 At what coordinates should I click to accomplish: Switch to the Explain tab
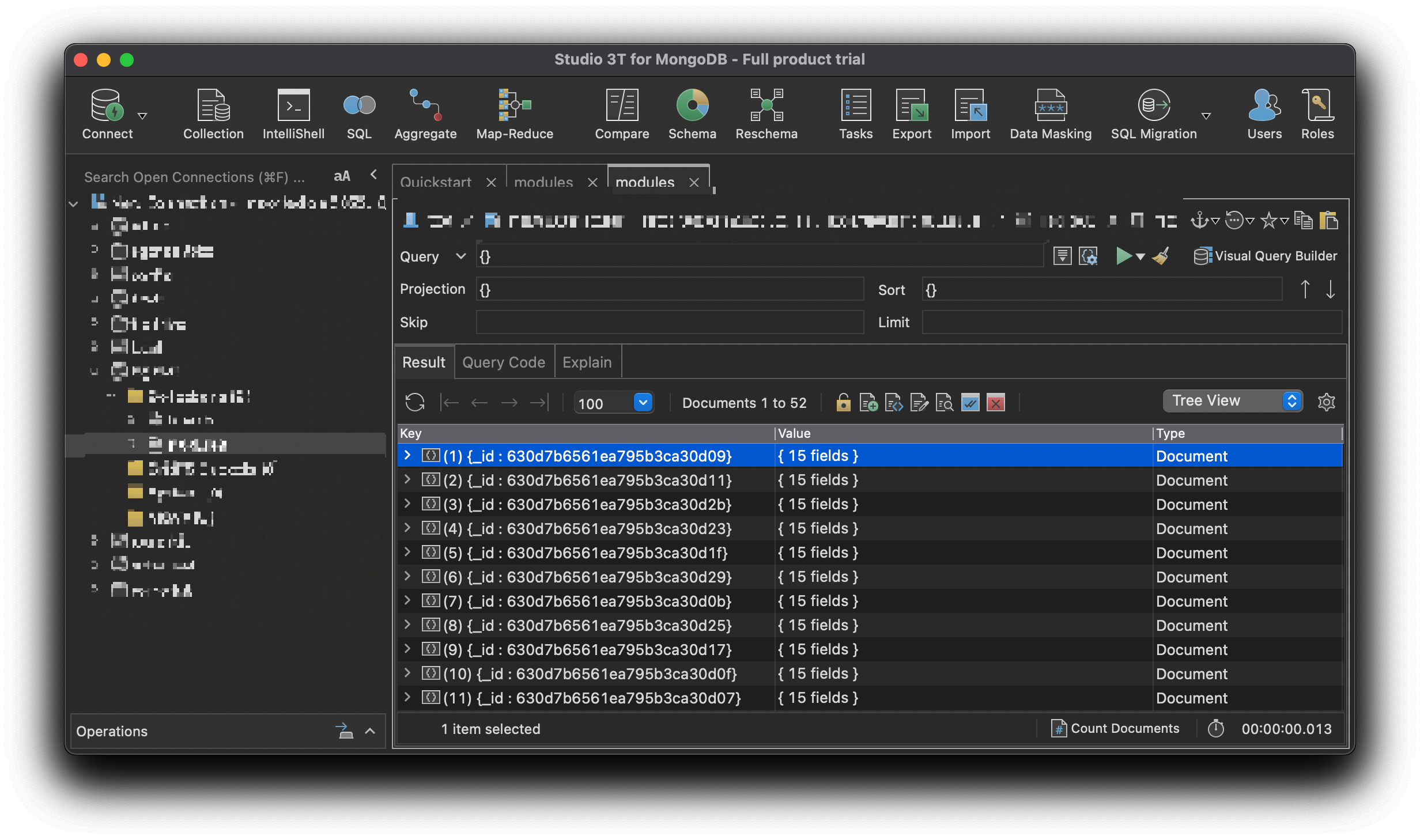(x=587, y=362)
